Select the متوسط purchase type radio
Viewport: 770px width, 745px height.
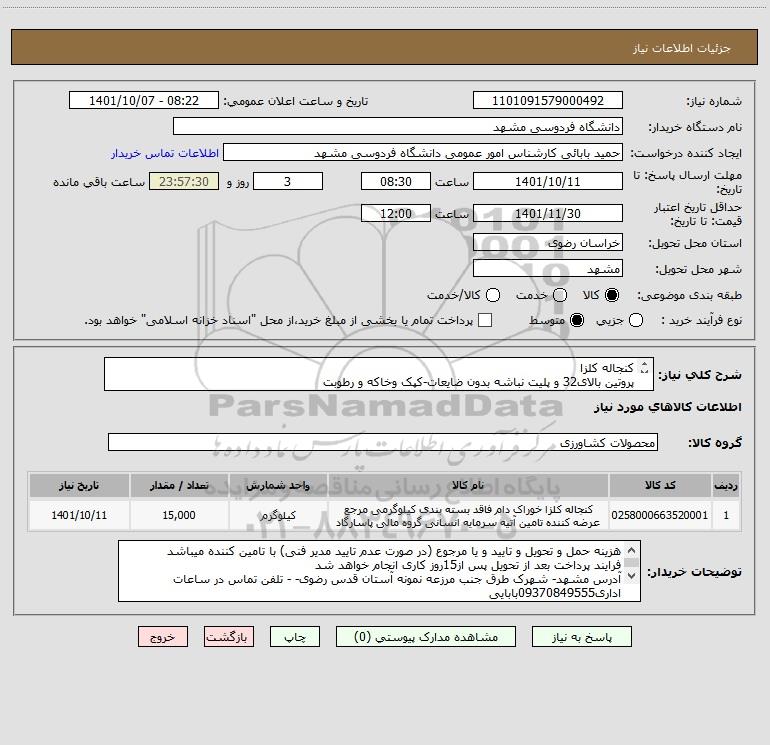pyautogui.click(x=577, y=320)
